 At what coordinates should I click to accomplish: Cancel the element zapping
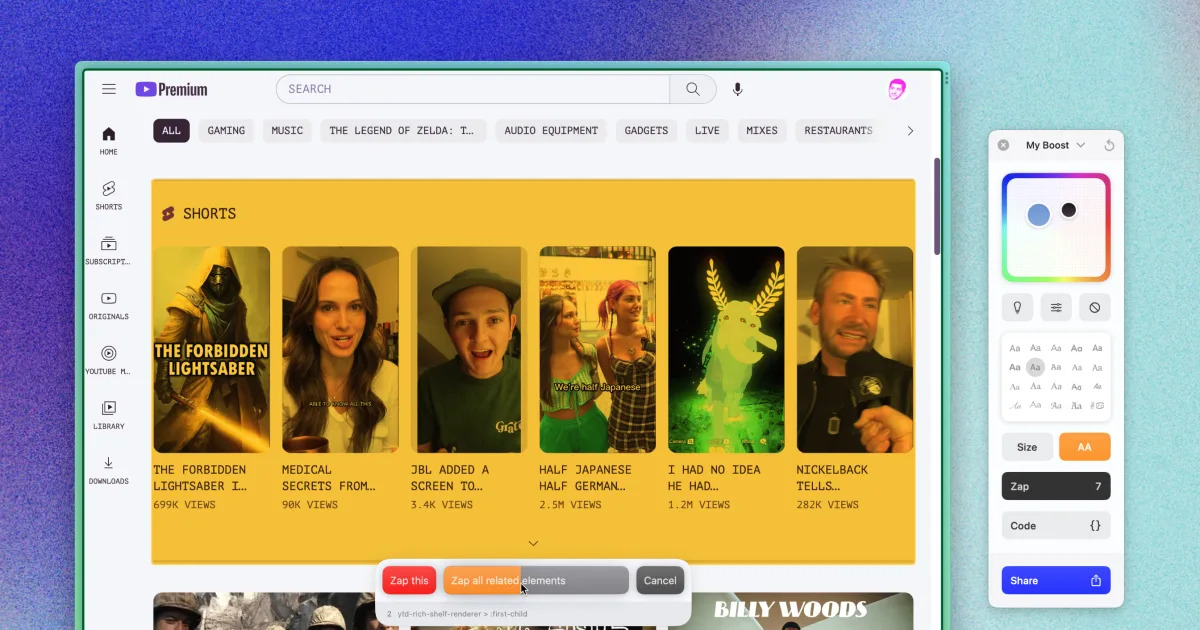click(659, 580)
